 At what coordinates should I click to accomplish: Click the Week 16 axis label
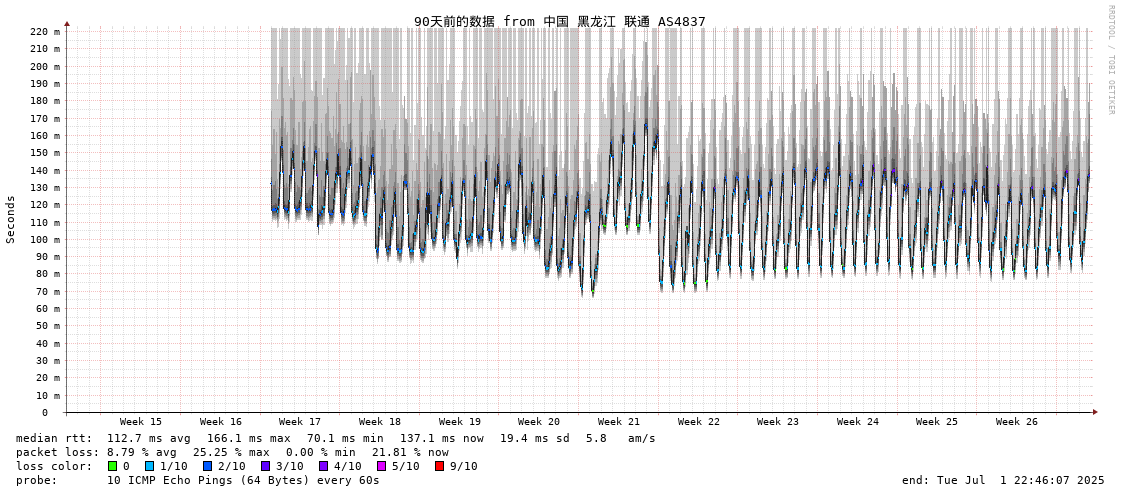coord(221,422)
